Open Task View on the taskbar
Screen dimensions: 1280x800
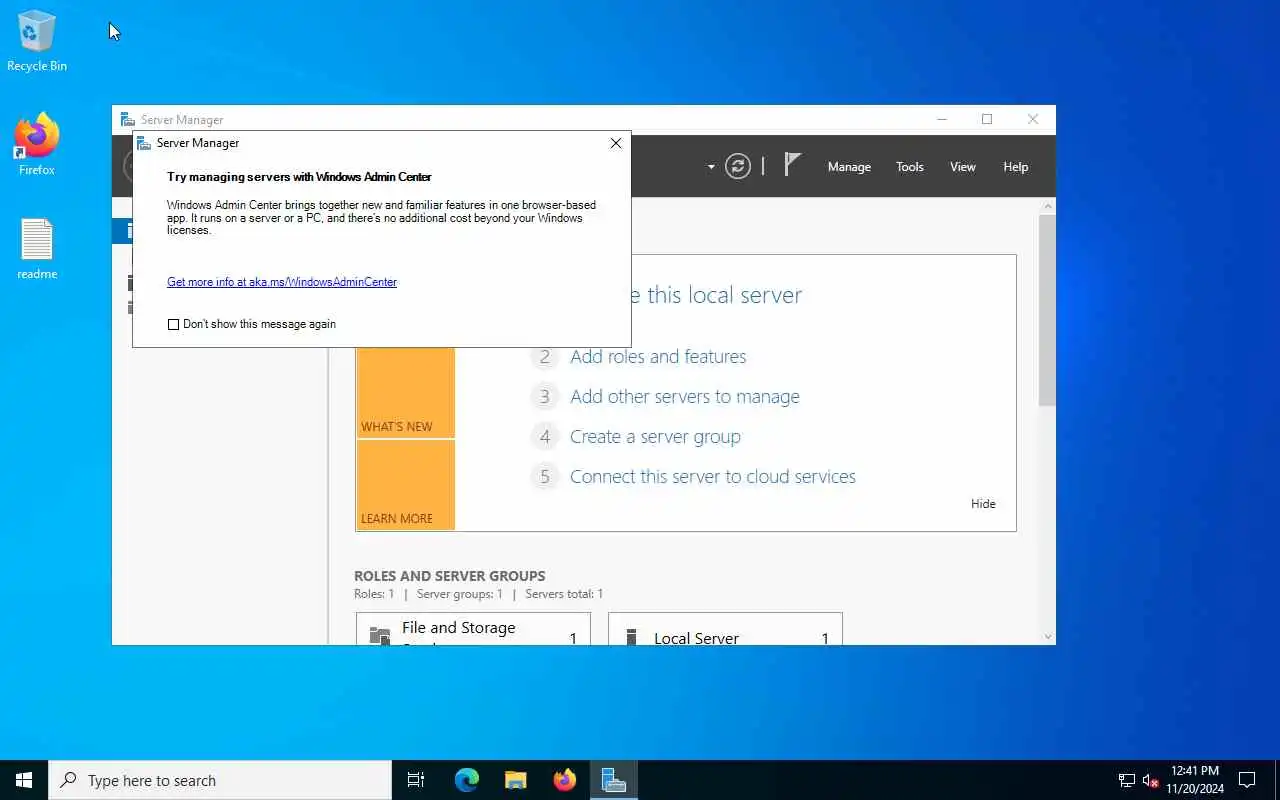[416, 780]
